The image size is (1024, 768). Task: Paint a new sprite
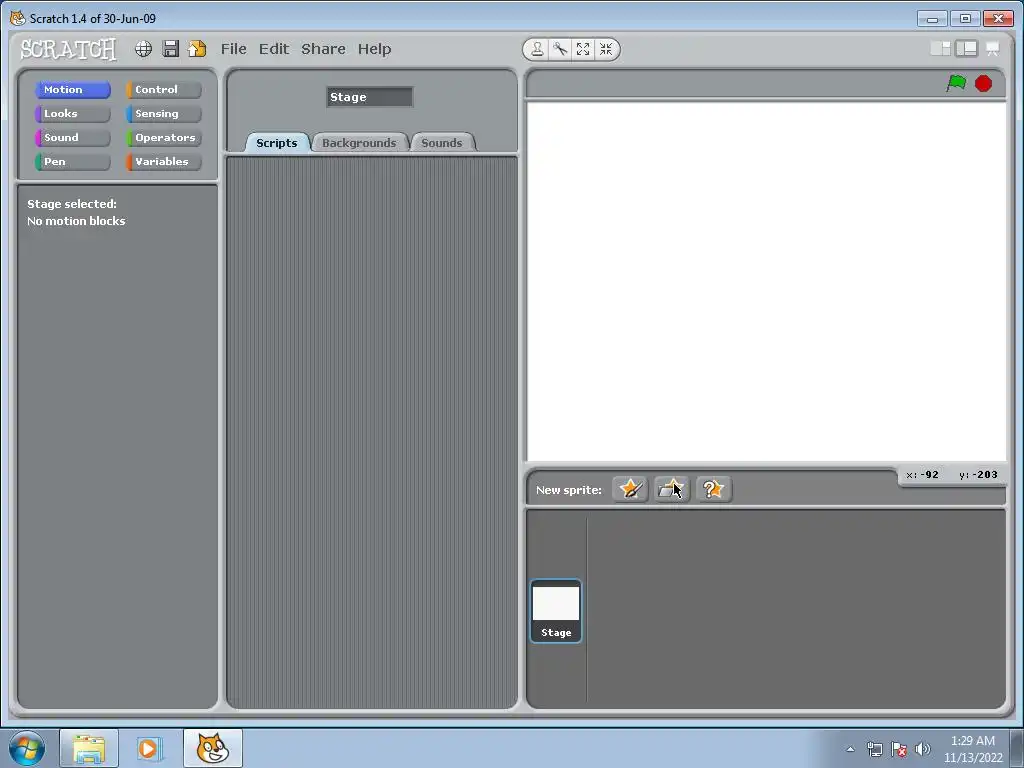click(x=630, y=489)
